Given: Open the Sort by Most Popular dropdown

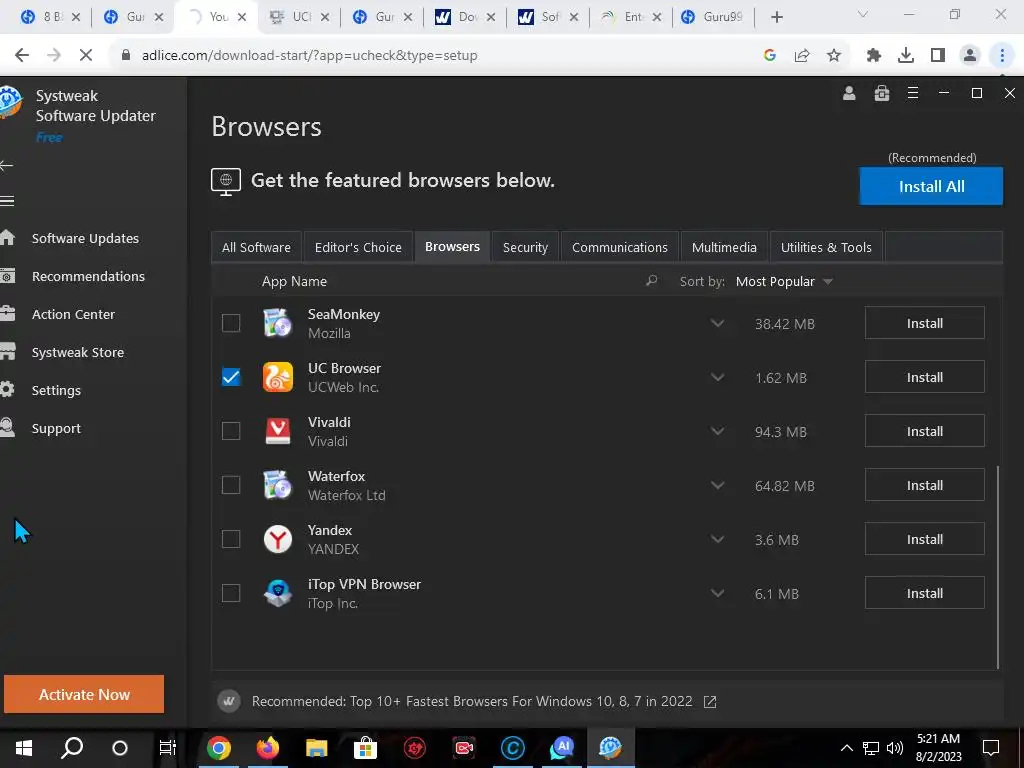Looking at the screenshot, I should tap(784, 281).
